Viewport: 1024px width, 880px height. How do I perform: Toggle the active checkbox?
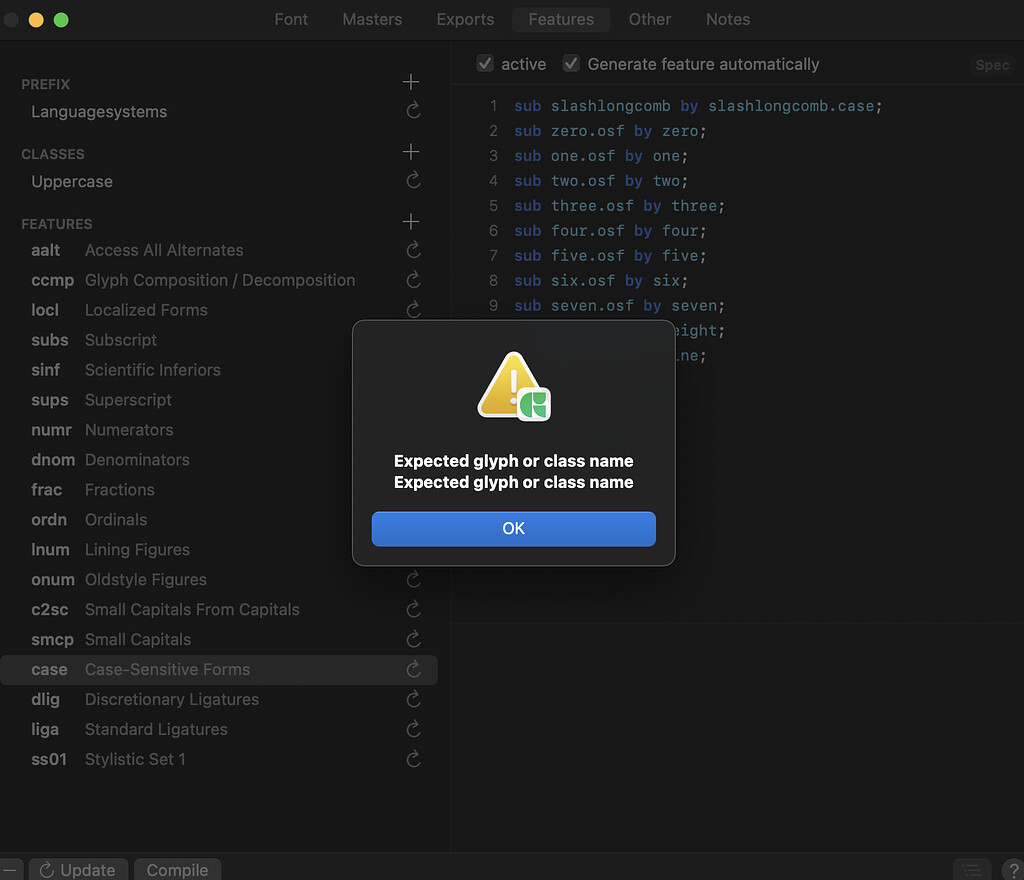click(486, 64)
